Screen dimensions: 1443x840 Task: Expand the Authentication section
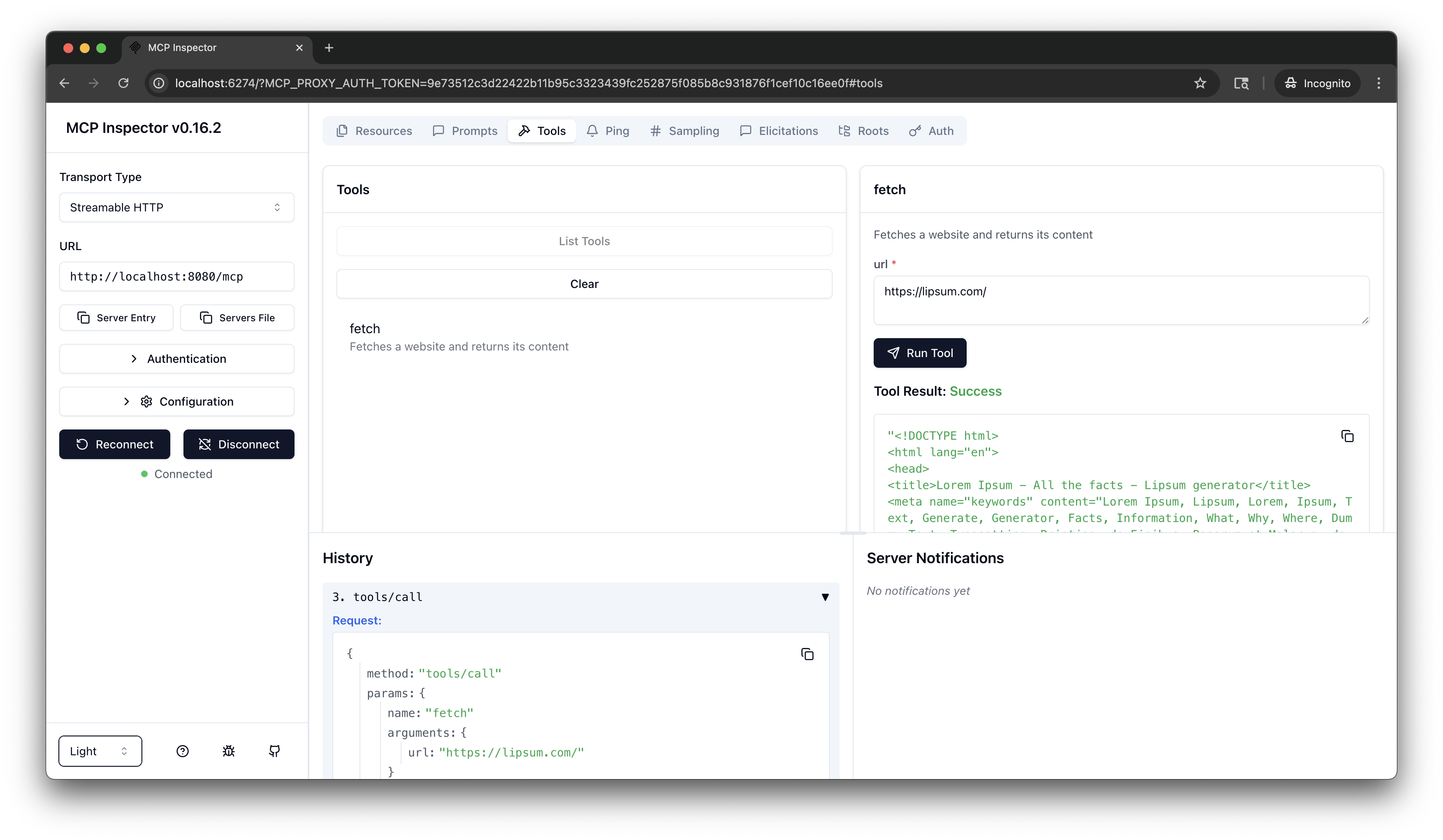(x=176, y=358)
